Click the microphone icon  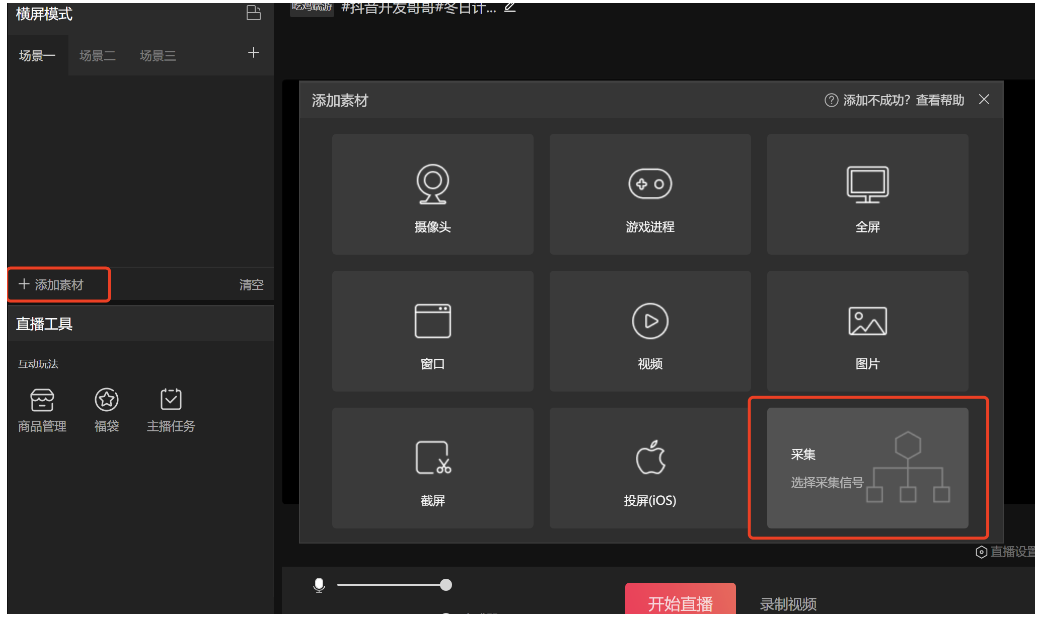pyautogui.click(x=319, y=585)
